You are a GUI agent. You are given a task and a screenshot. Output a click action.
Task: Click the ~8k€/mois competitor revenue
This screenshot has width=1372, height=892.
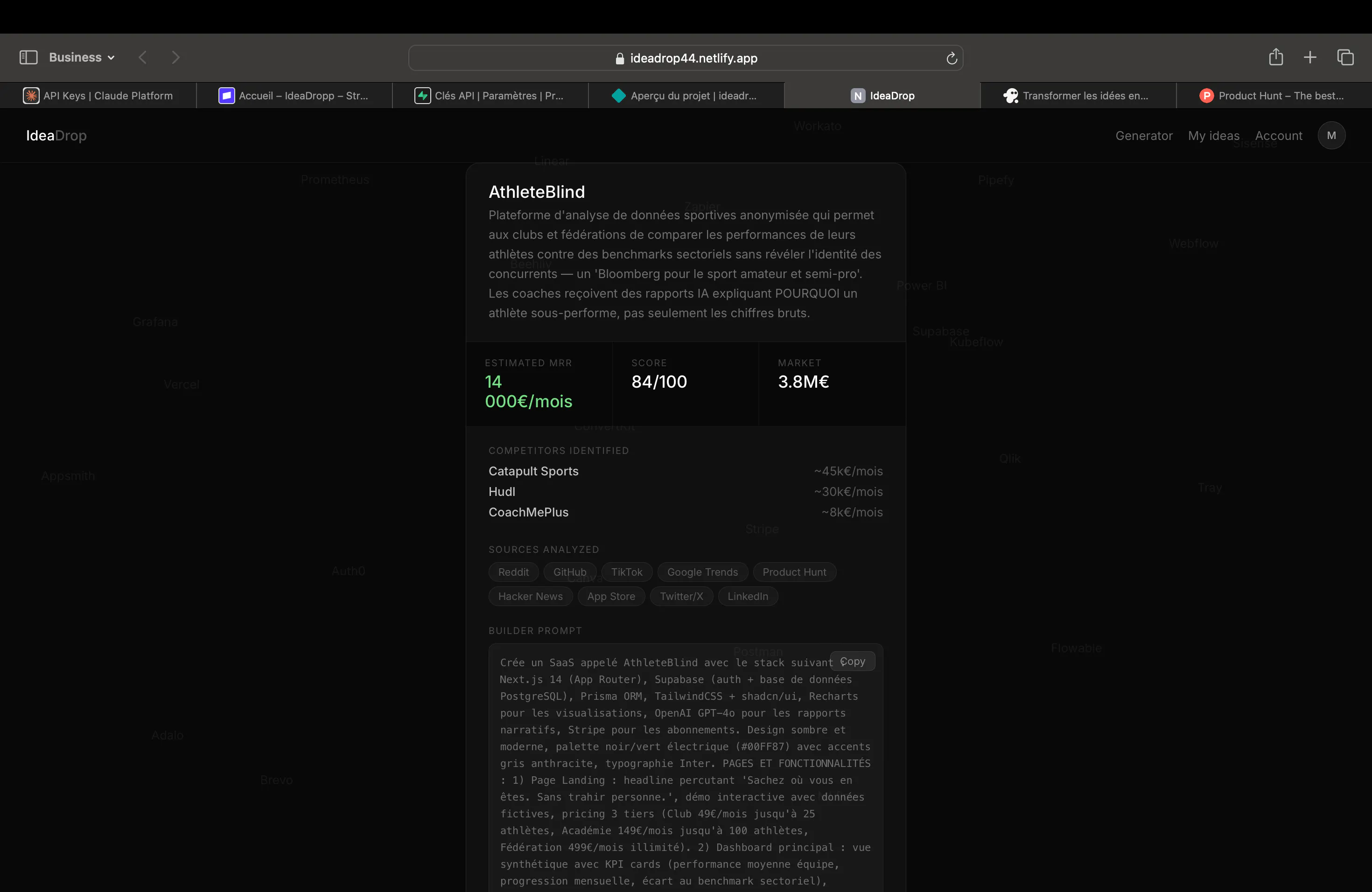tap(852, 512)
